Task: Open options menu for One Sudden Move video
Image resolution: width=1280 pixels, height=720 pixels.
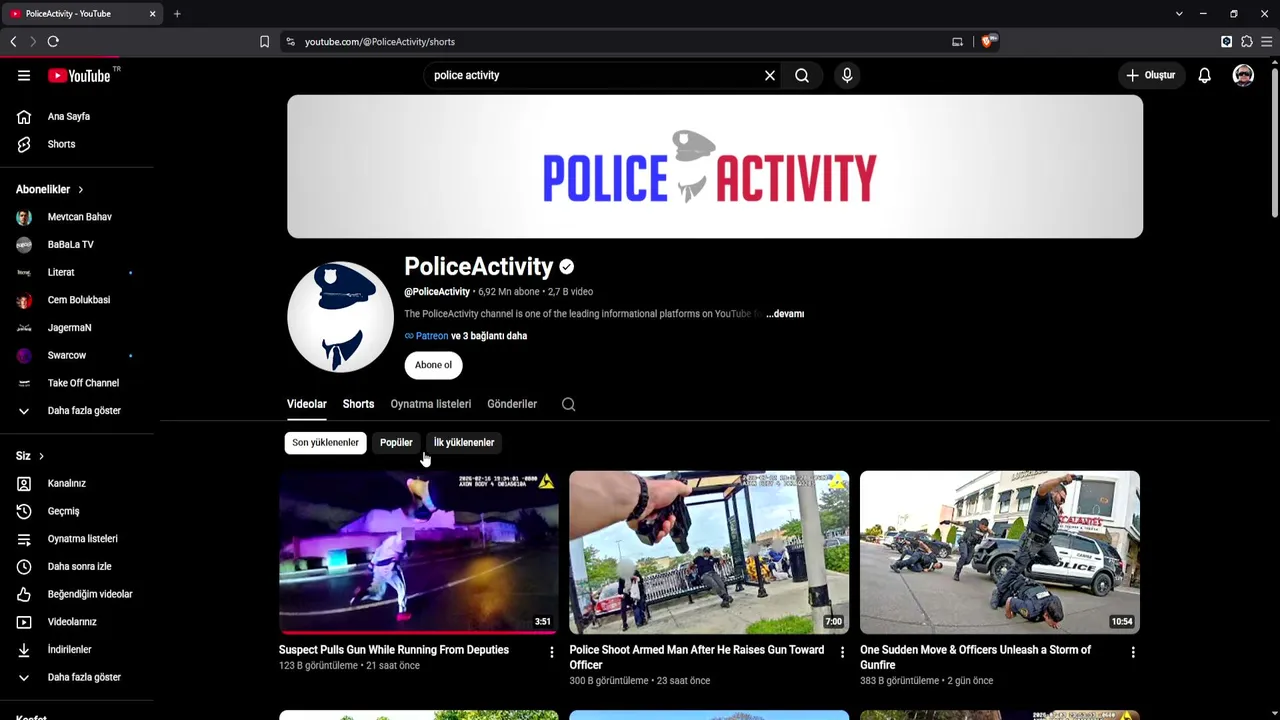Action: (1133, 652)
